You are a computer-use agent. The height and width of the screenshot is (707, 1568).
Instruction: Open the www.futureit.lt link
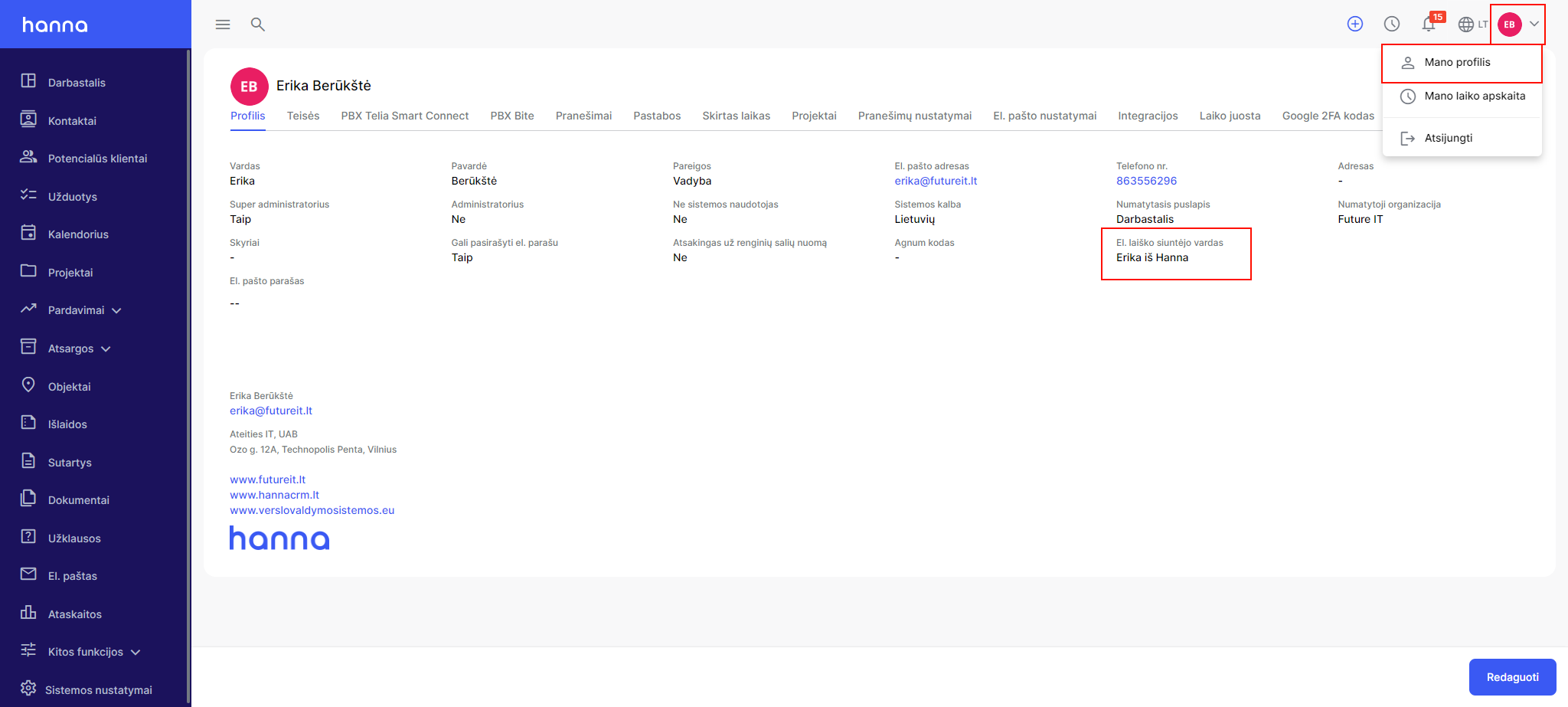click(267, 480)
